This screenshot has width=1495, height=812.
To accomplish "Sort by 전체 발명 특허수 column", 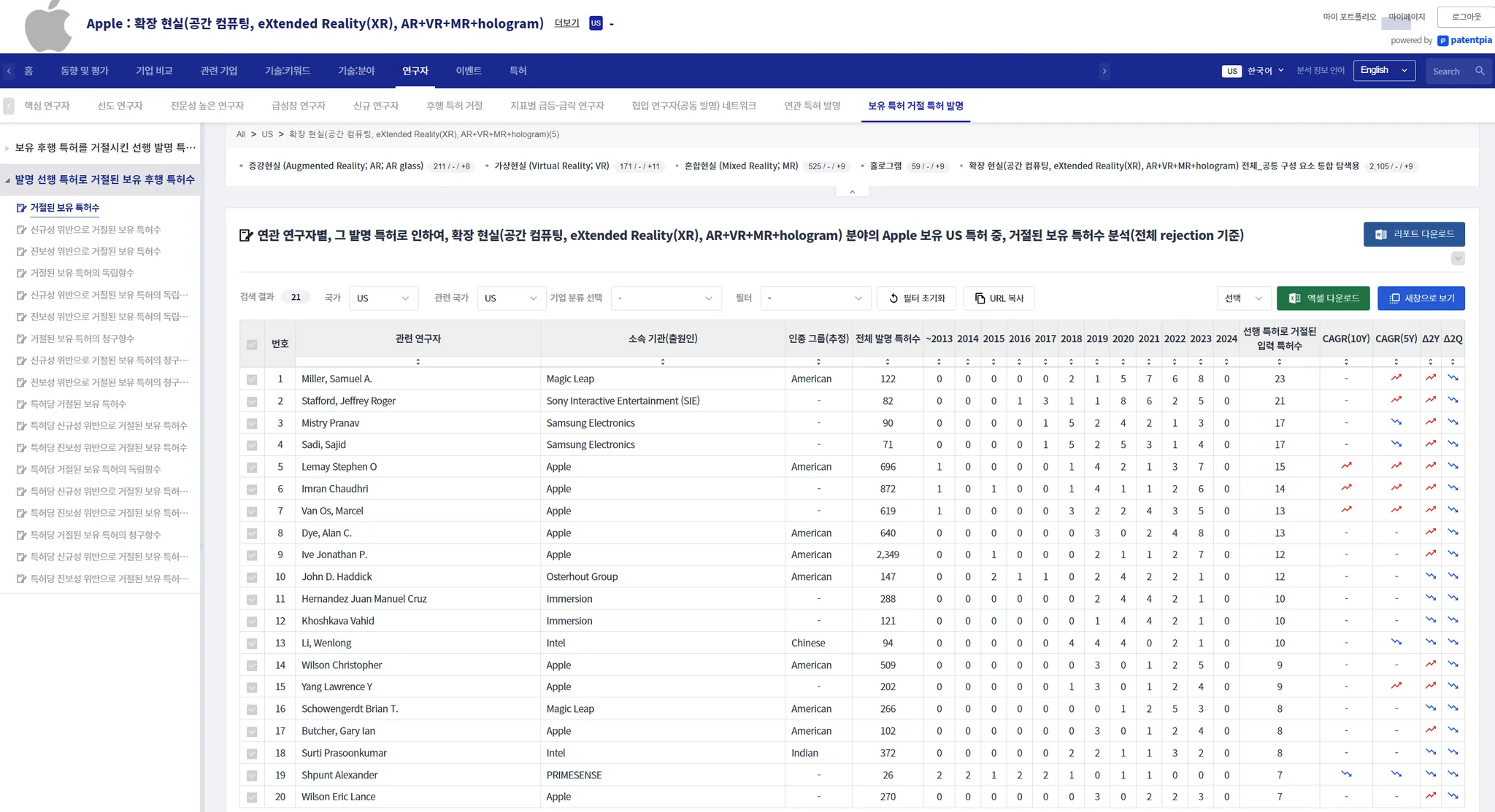I will [887, 362].
